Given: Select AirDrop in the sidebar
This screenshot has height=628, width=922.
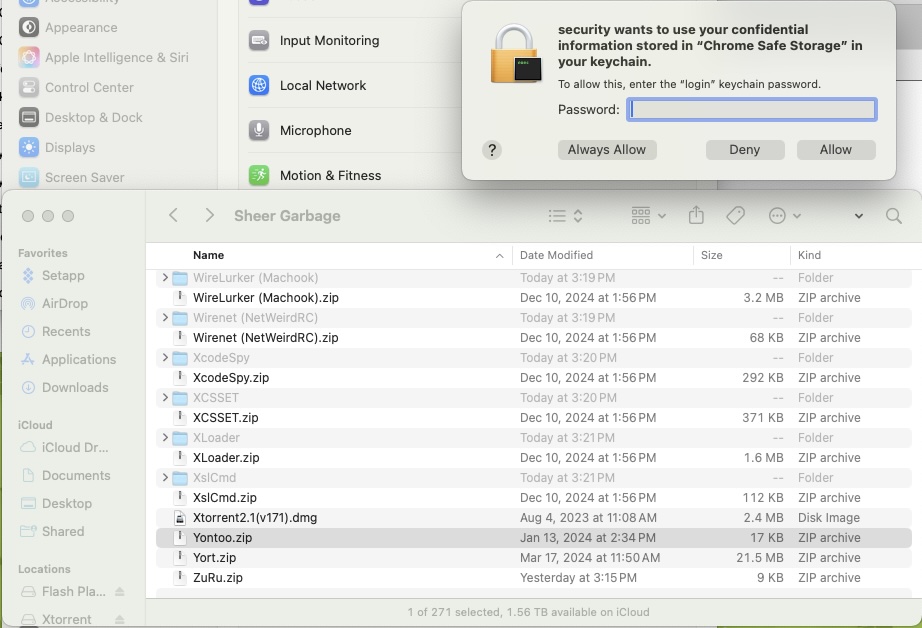Looking at the screenshot, I should tap(64, 304).
